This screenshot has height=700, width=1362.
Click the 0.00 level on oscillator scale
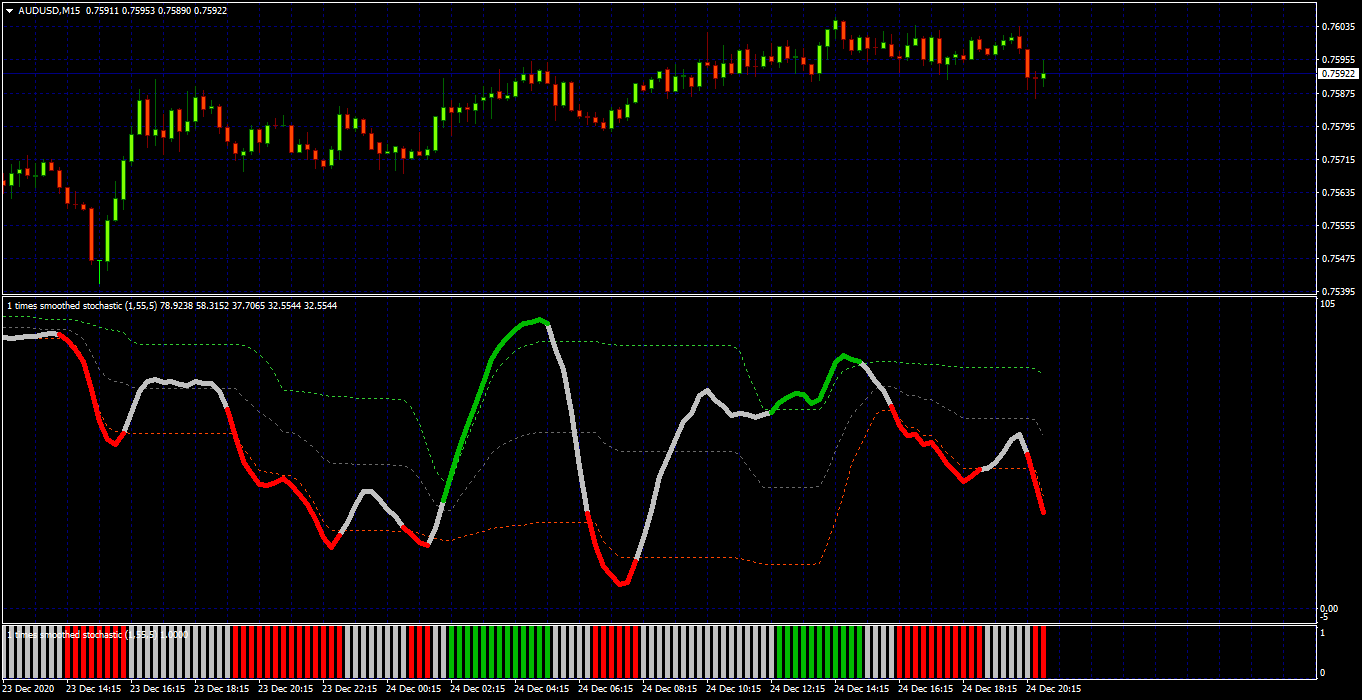1329,608
